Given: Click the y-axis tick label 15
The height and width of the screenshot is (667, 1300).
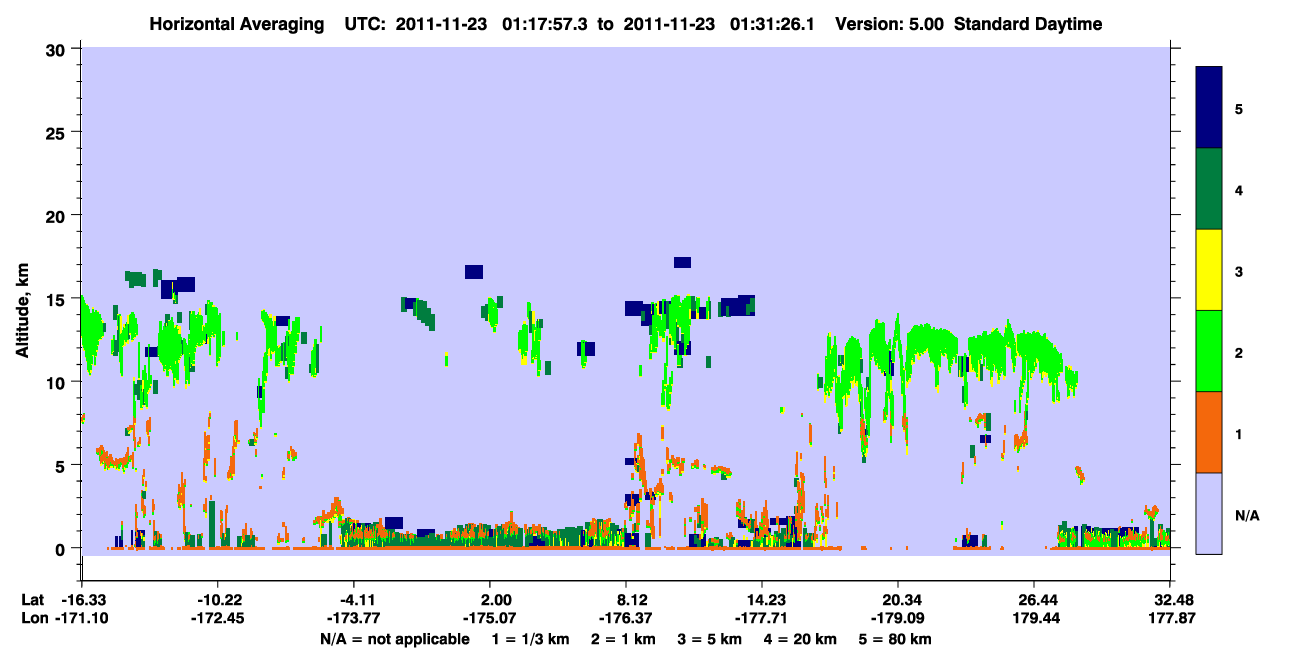Looking at the screenshot, I should click(x=58, y=298).
